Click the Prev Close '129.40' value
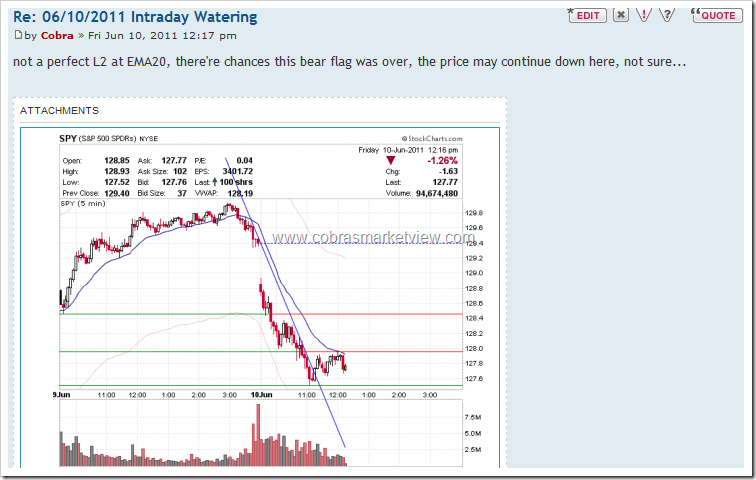This screenshot has height=480, width=756. click(117, 193)
